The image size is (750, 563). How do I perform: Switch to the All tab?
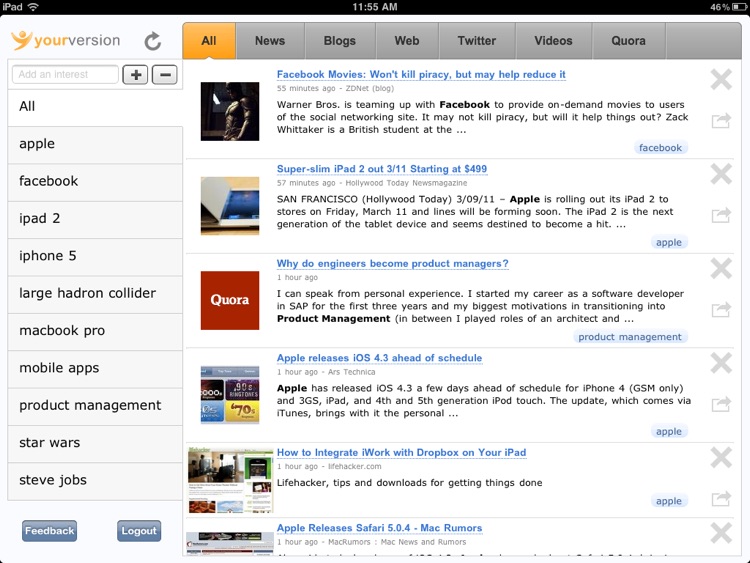coord(209,41)
